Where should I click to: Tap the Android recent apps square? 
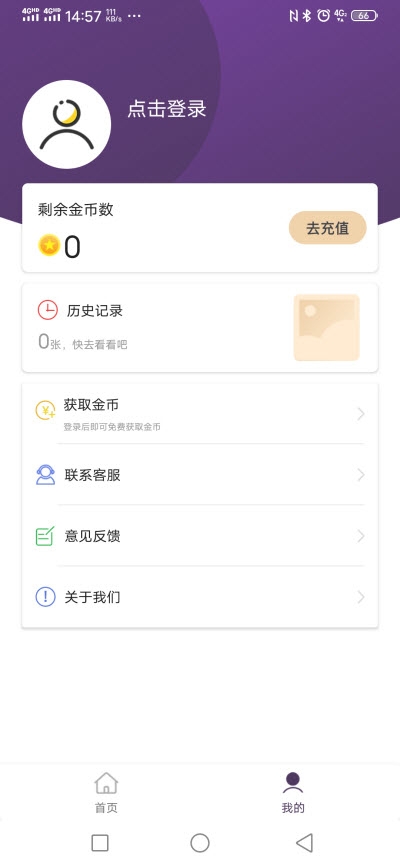99,843
